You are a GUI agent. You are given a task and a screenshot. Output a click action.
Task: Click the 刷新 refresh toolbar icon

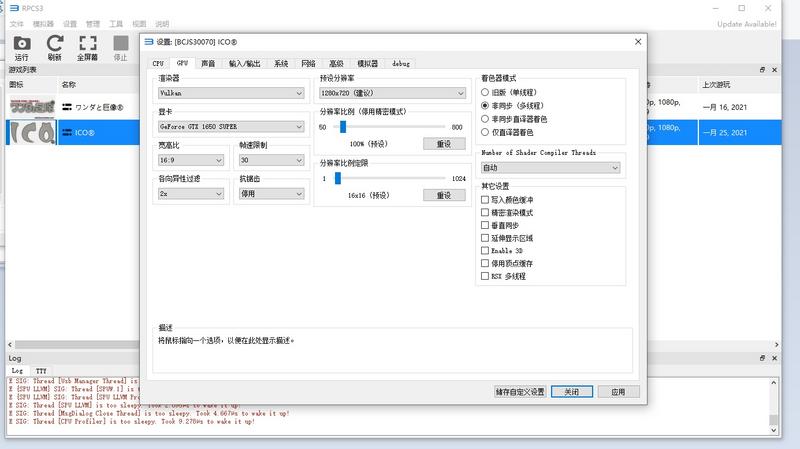tap(55, 48)
